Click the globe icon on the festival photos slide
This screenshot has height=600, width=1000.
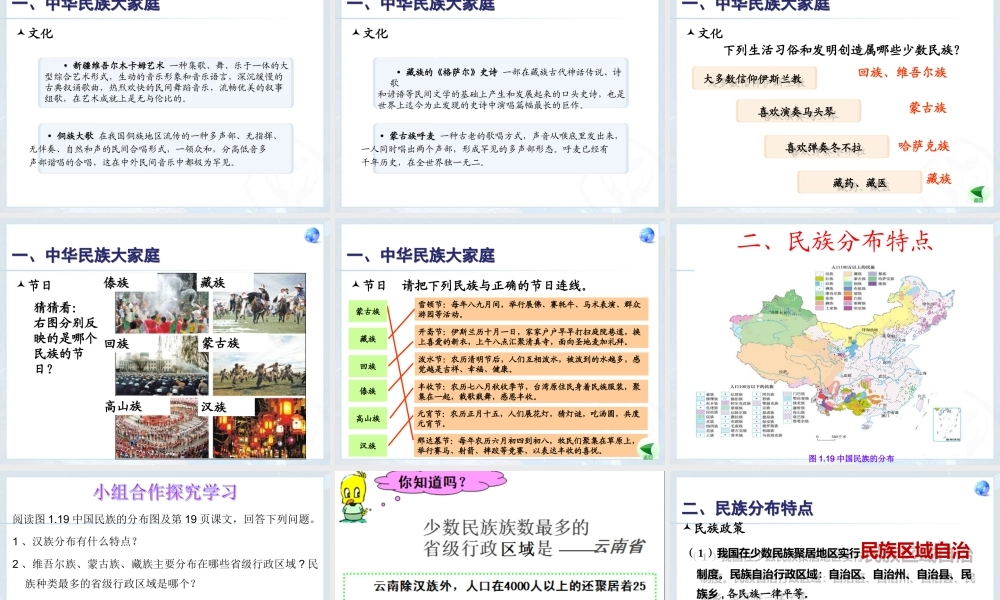312,235
